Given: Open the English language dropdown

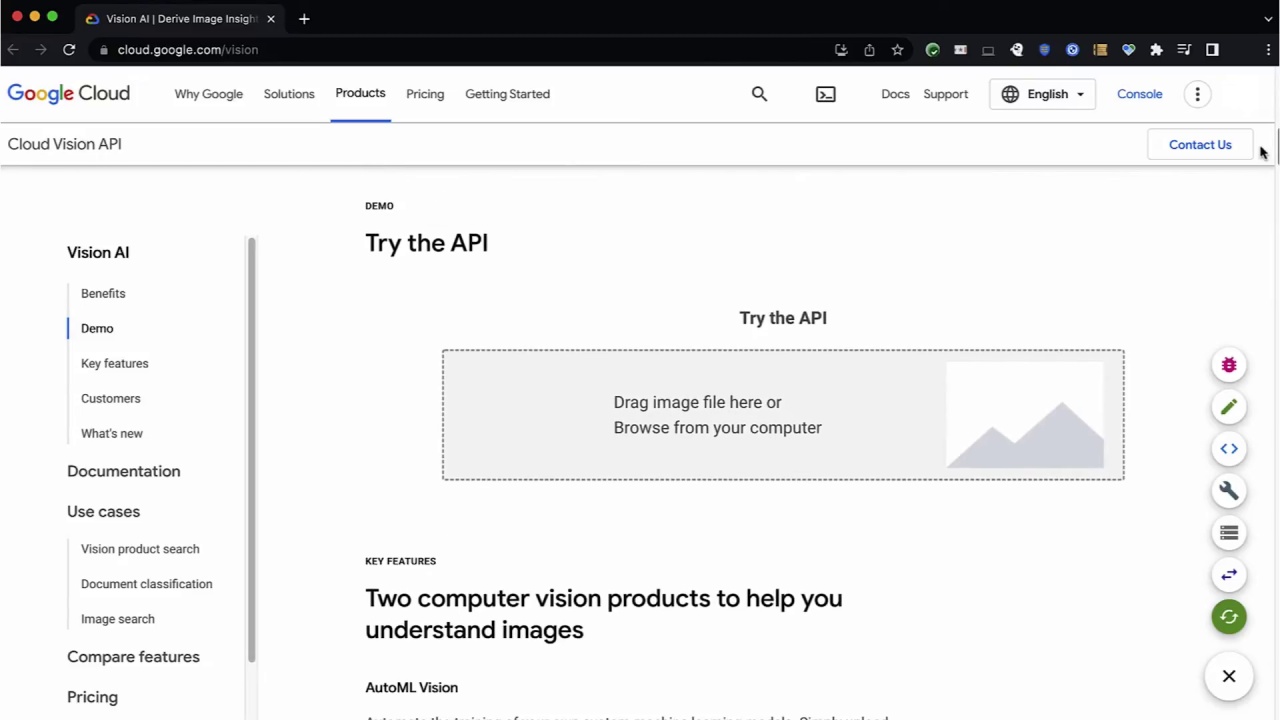Looking at the screenshot, I should (1043, 93).
